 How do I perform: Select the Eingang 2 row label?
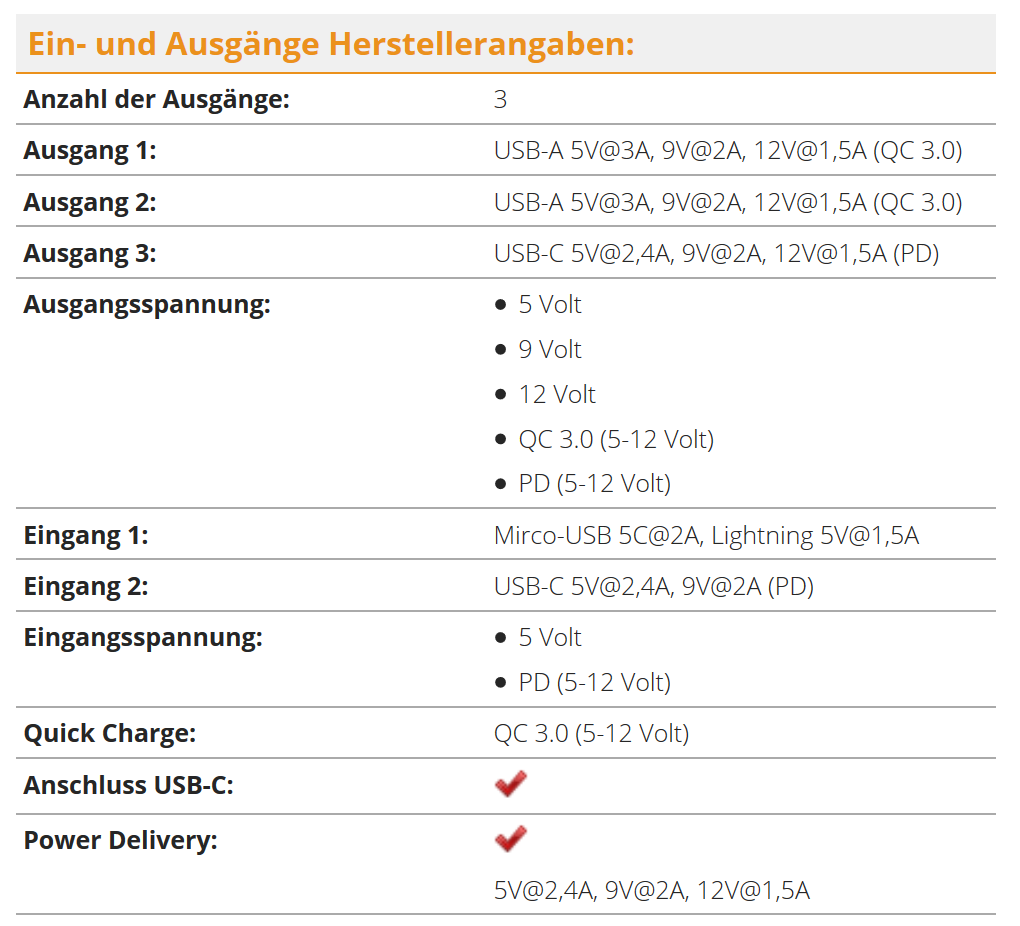coord(86,587)
